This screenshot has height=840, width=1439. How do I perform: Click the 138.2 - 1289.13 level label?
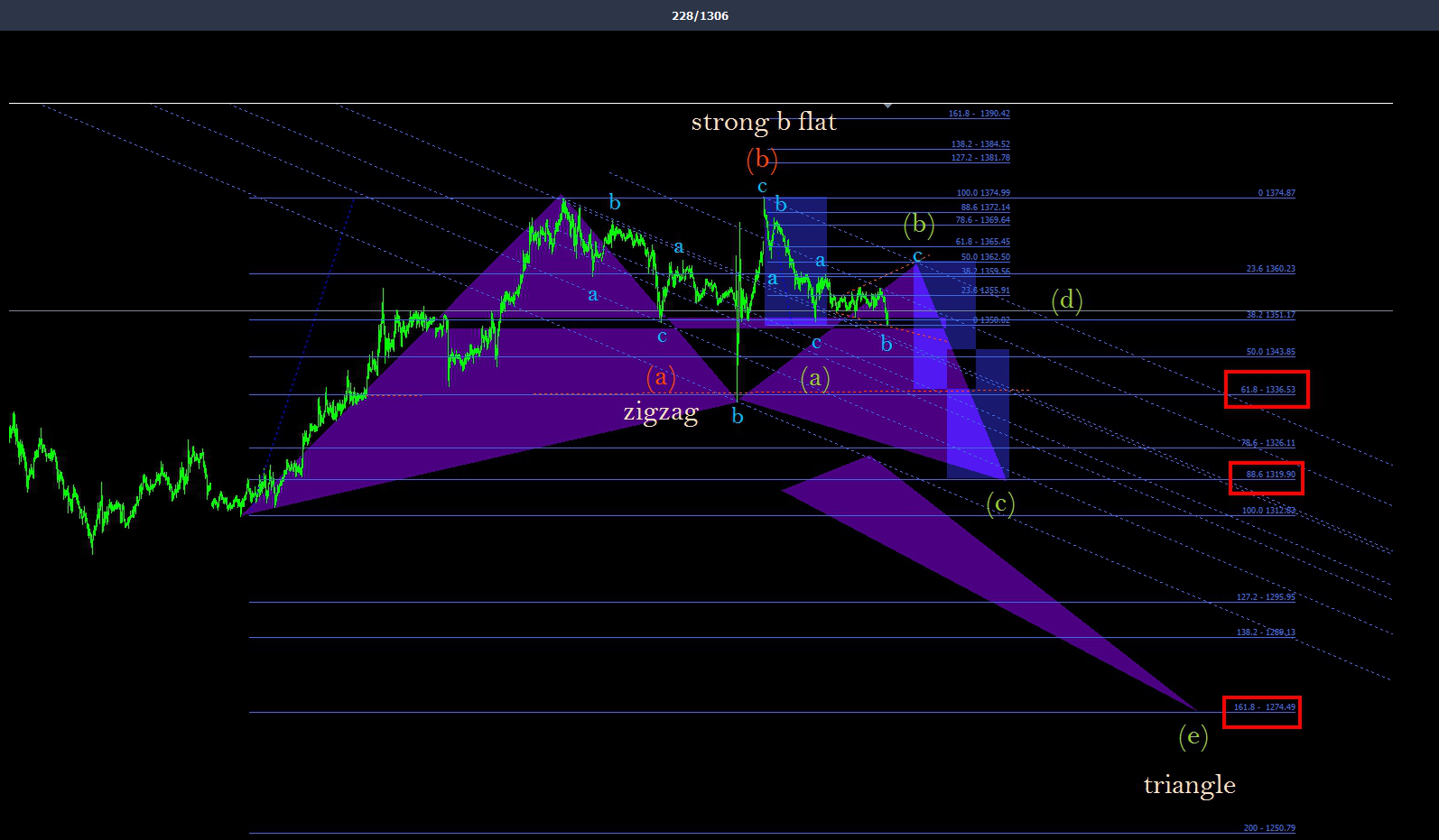click(x=1266, y=632)
